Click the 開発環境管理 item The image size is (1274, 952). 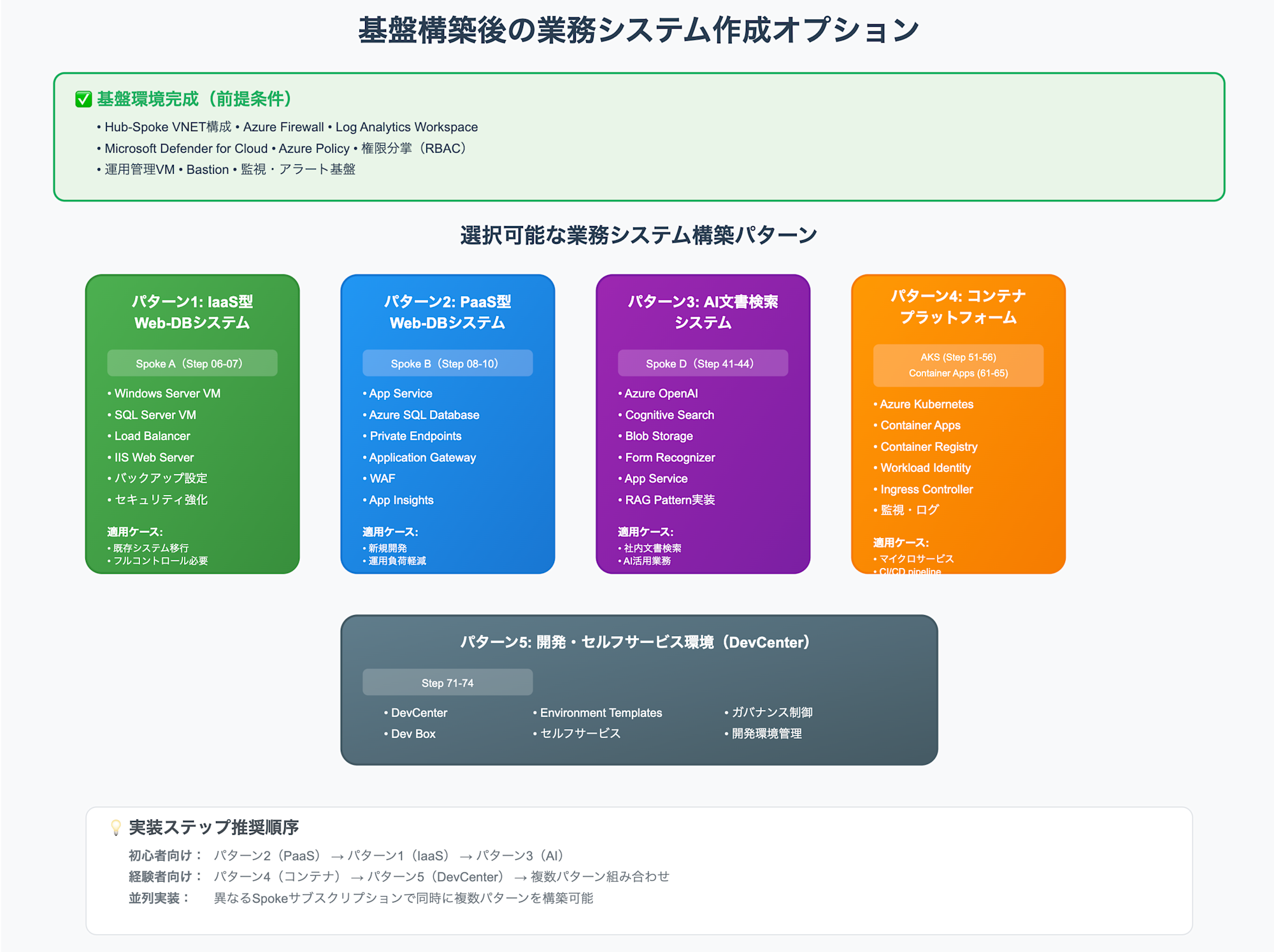pyautogui.click(x=763, y=734)
